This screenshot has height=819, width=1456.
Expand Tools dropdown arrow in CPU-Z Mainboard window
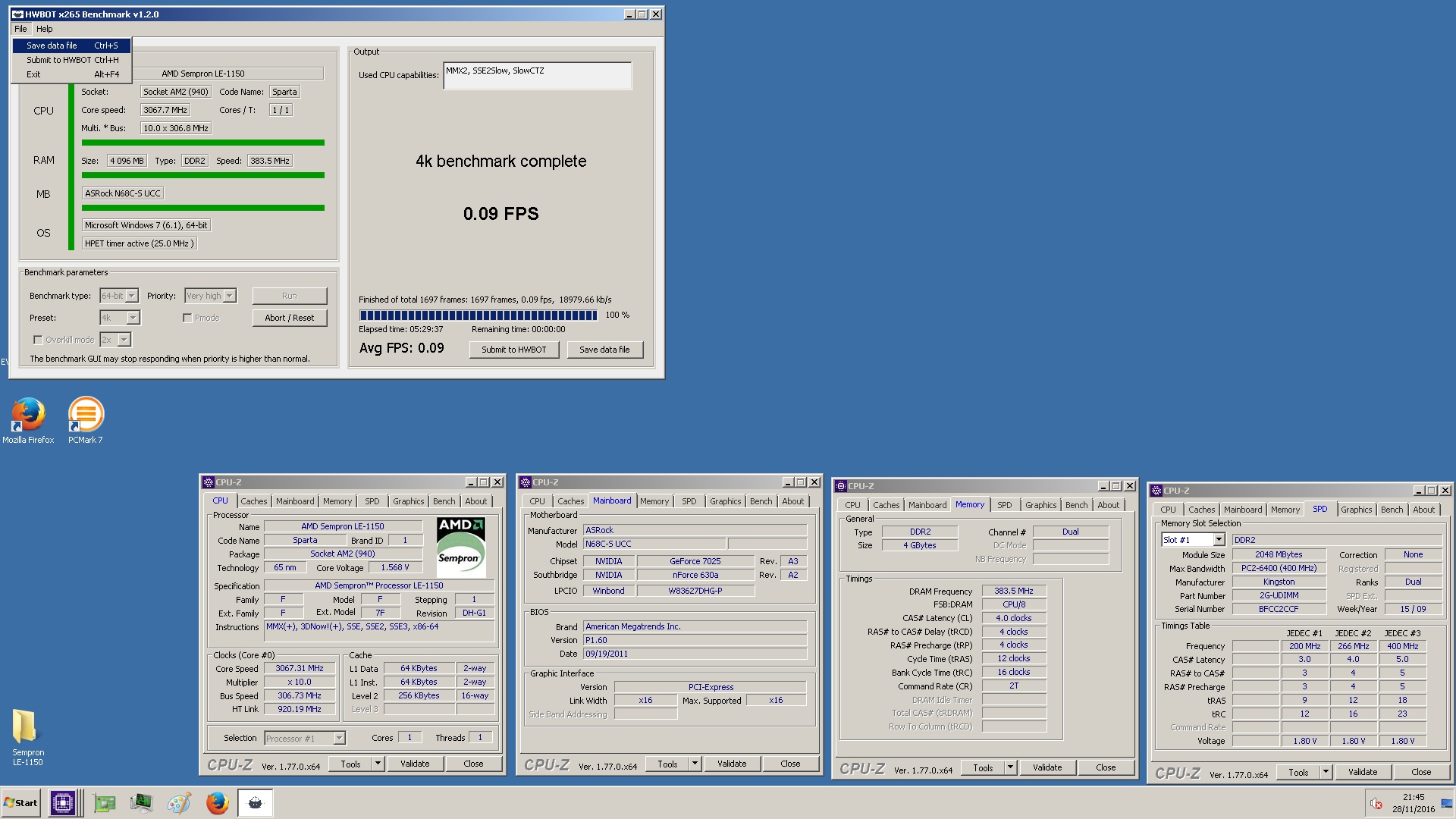695,764
